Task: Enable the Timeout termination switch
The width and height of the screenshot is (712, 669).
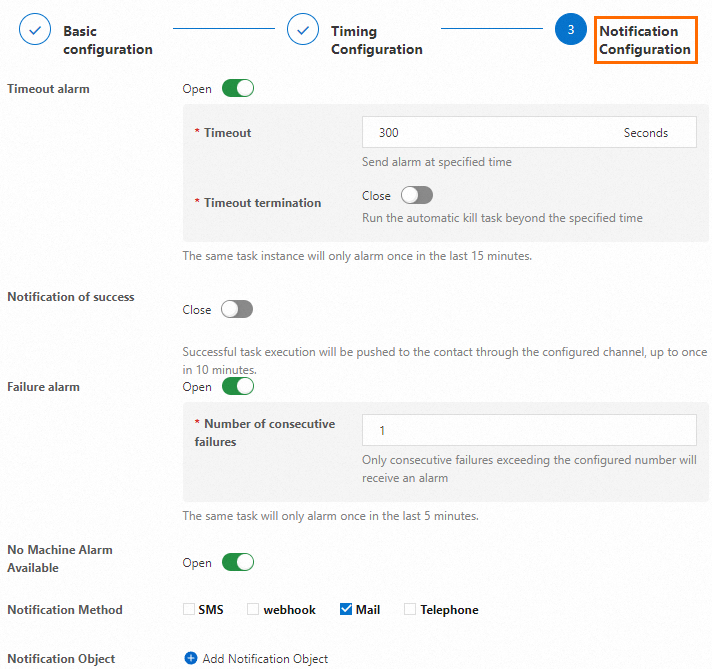Action: [x=416, y=196]
